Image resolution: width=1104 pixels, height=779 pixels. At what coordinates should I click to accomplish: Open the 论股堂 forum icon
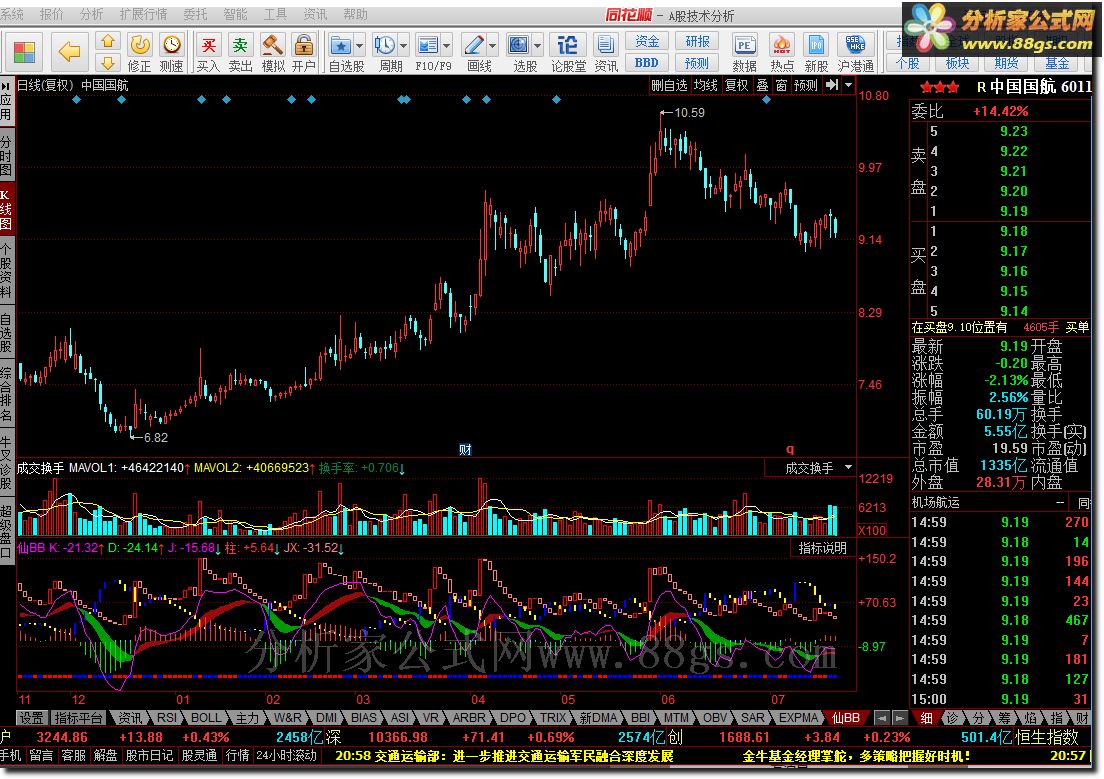point(567,53)
